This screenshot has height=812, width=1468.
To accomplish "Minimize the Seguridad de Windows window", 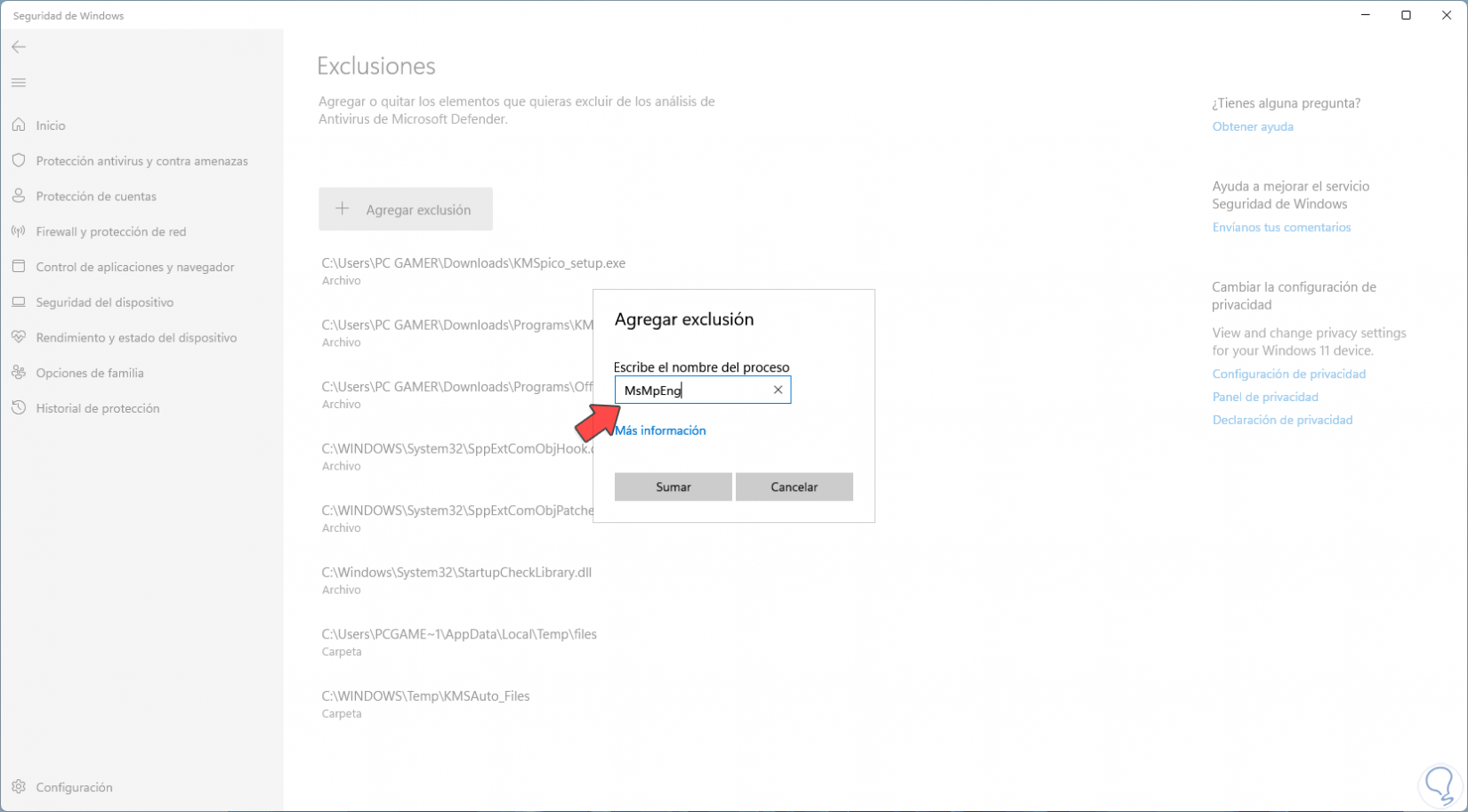I will (x=1366, y=15).
